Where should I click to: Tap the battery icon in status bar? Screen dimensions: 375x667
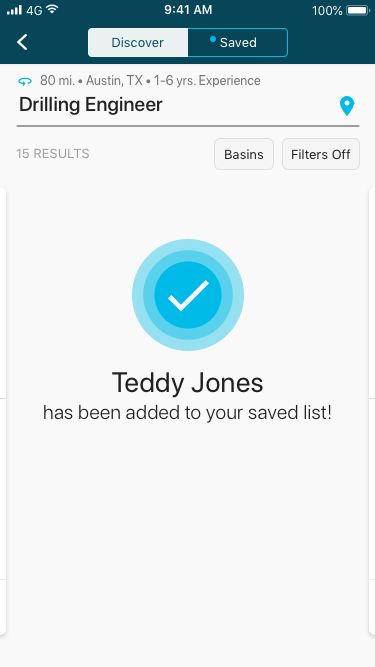click(x=358, y=10)
